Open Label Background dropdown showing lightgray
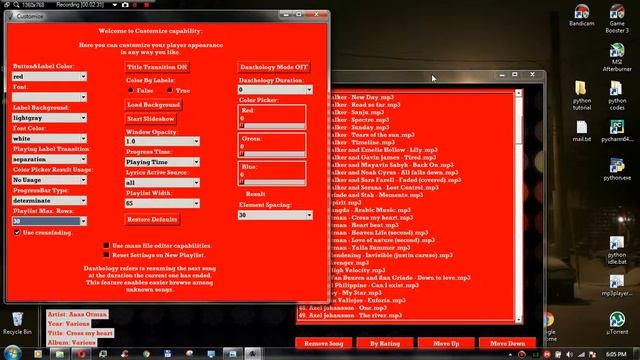This screenshot has height=360, width=640. point(49,118)
